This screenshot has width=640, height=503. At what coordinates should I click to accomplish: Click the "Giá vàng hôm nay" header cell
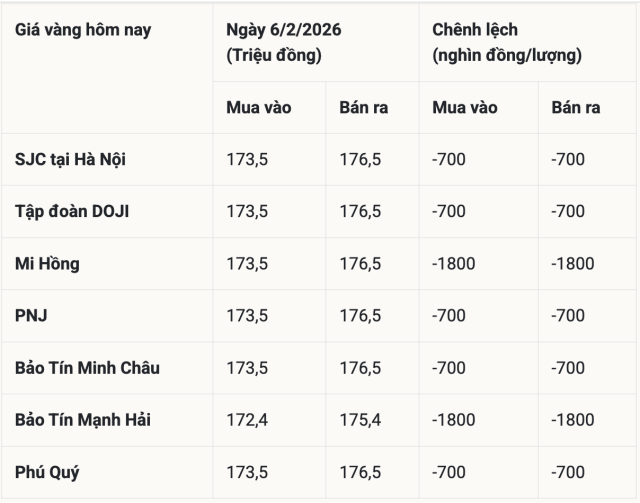click(83, 30)
